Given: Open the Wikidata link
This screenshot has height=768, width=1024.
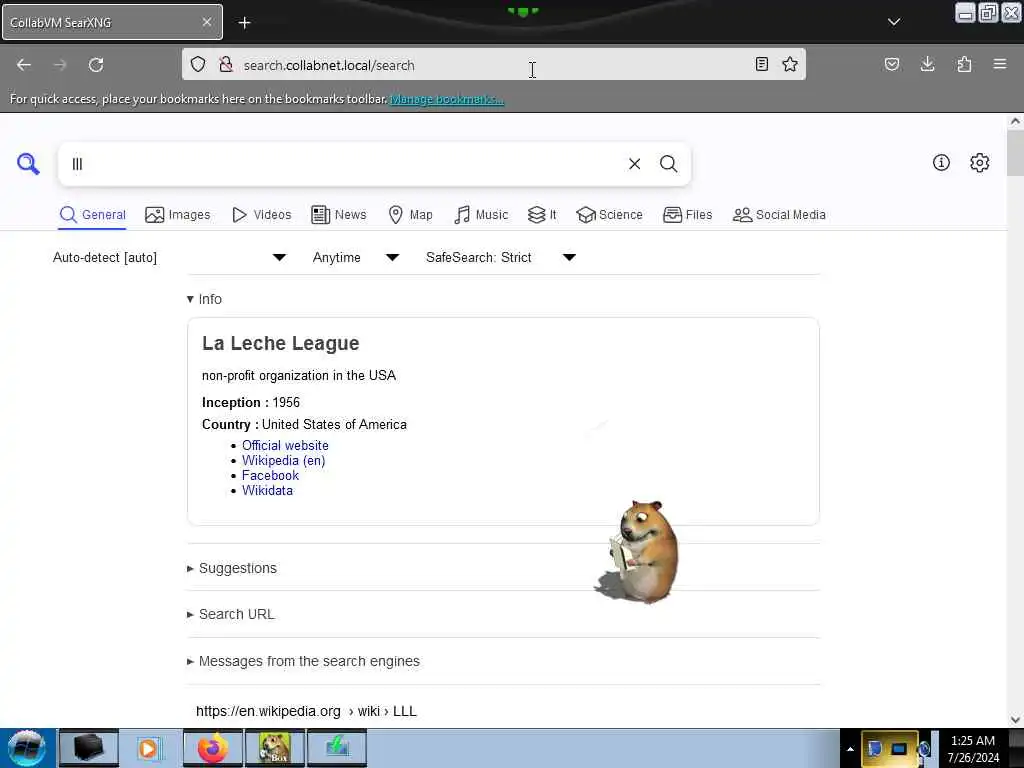Looking at the screenshot, I should (267, 490).
